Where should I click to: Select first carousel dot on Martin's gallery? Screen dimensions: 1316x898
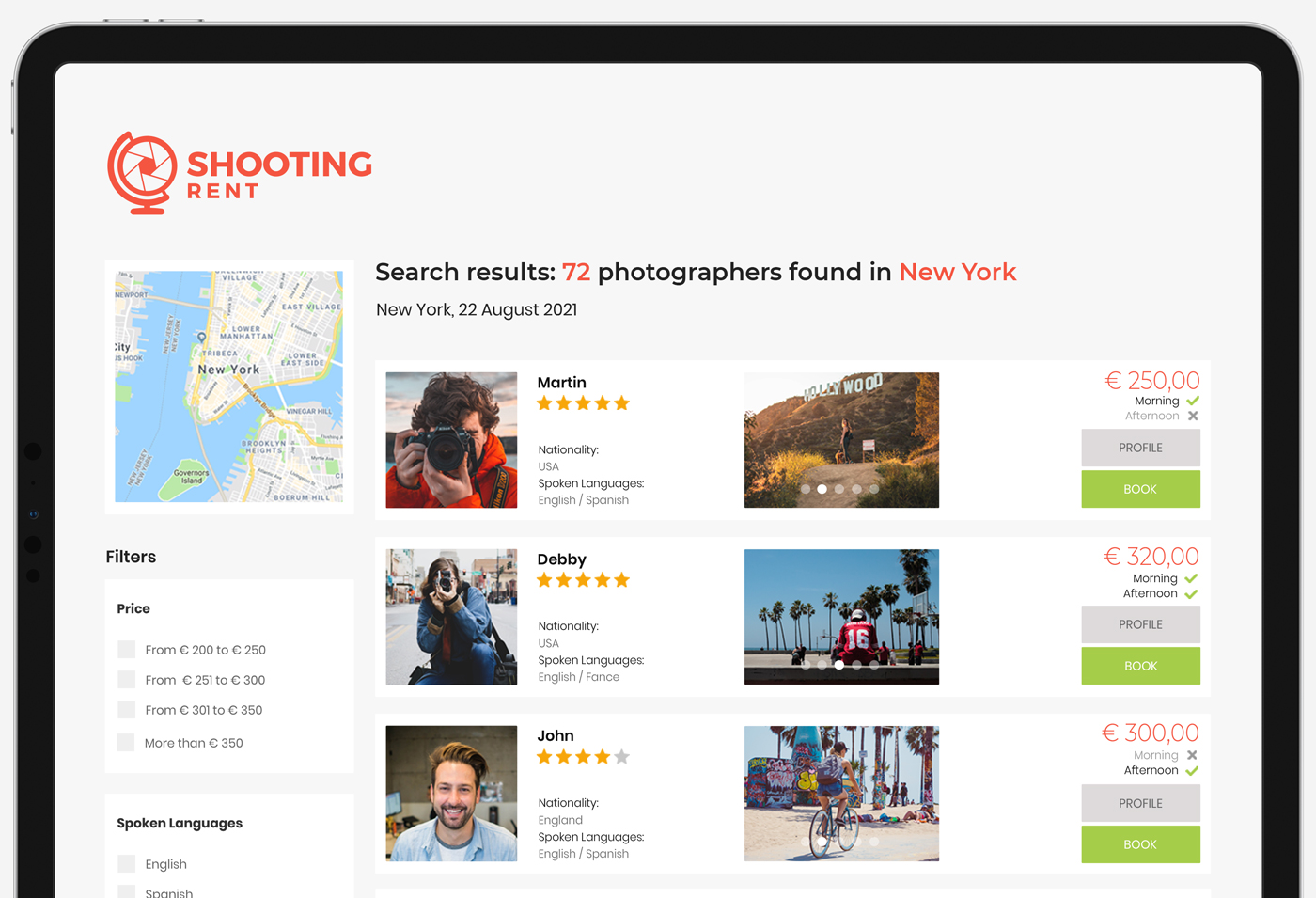[x=806, y=489]
